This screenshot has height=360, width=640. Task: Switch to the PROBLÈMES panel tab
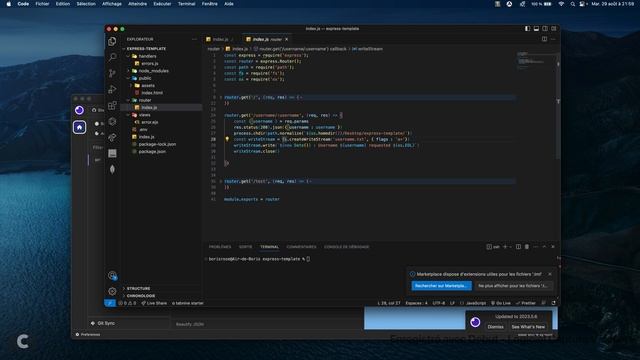click(220, 247)
